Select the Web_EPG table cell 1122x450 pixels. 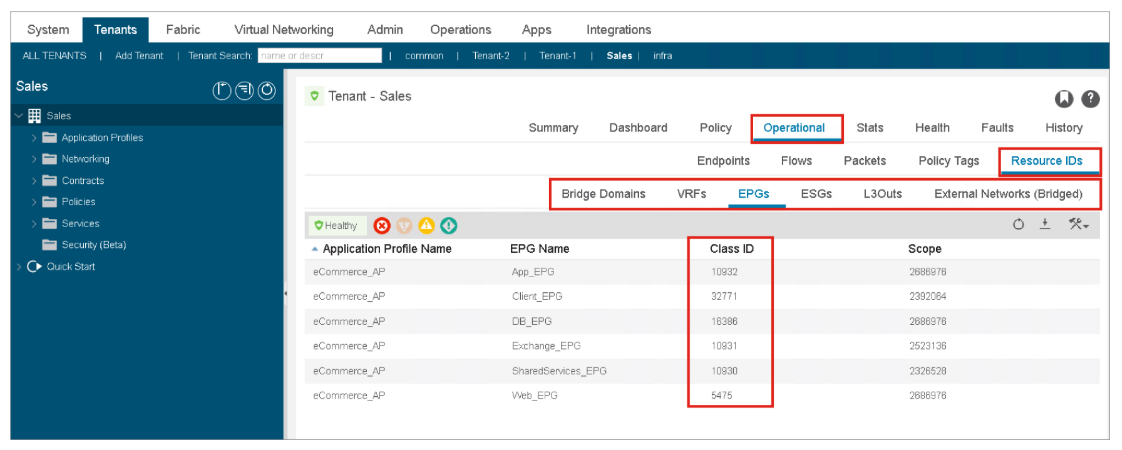[x=535, y=395]
